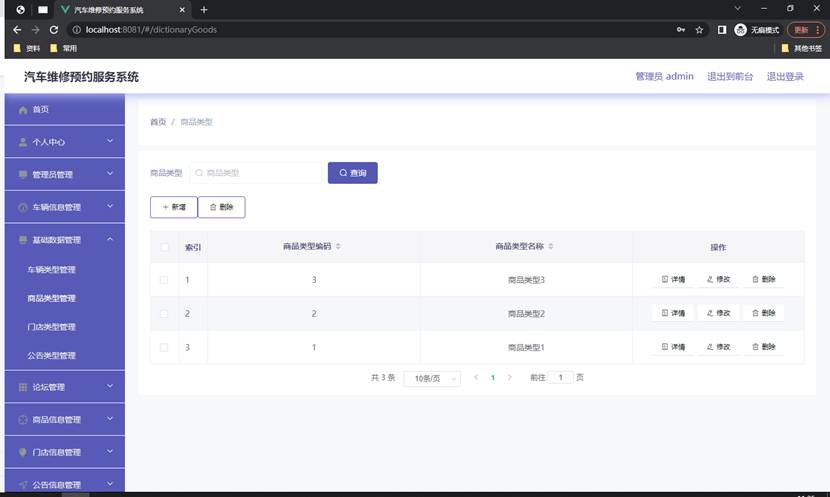Screen dimensions: 830x497
Task: Click the 商品类型1 name cell
Action: tap(526, 348)
